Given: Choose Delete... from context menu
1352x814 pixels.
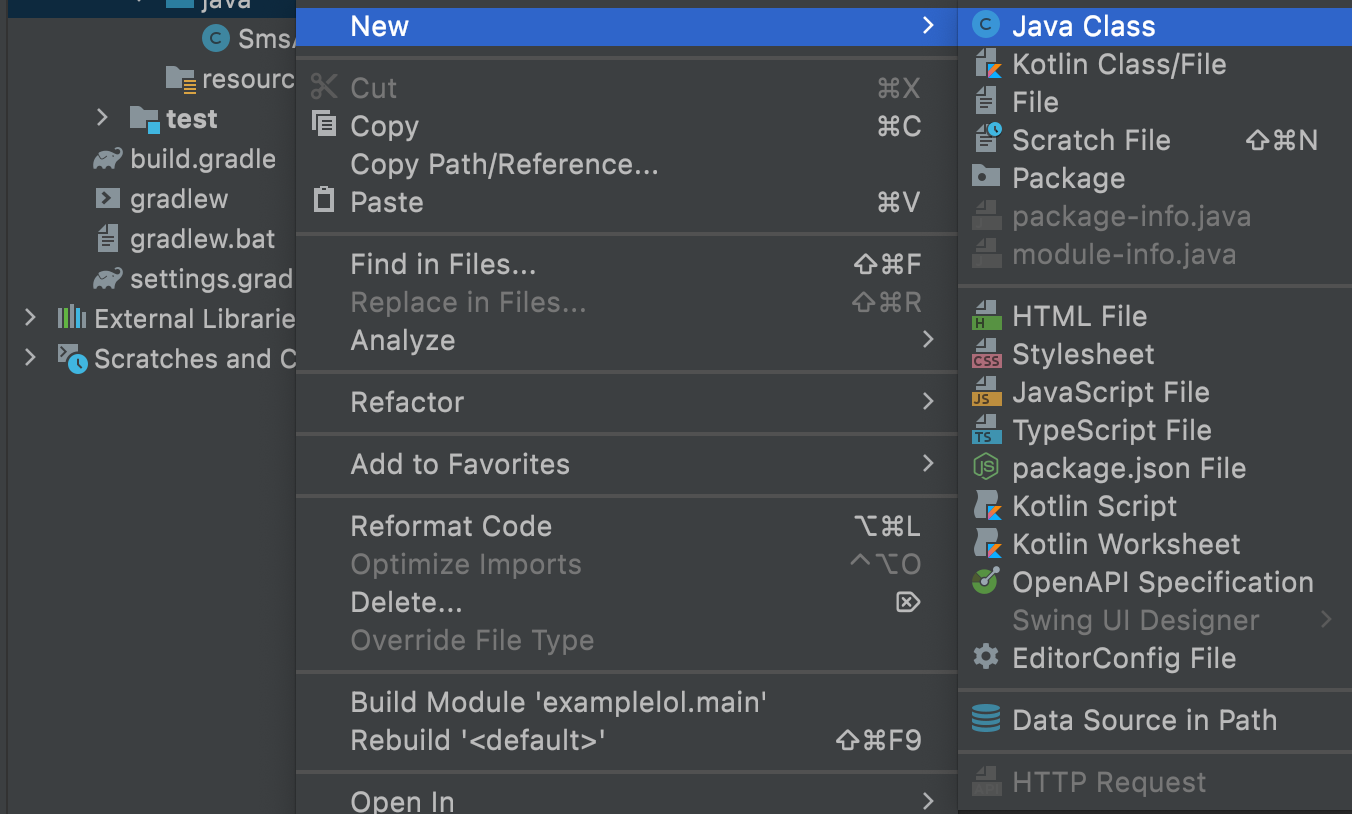Looking at the screenshot, I should tap(627, 602).
